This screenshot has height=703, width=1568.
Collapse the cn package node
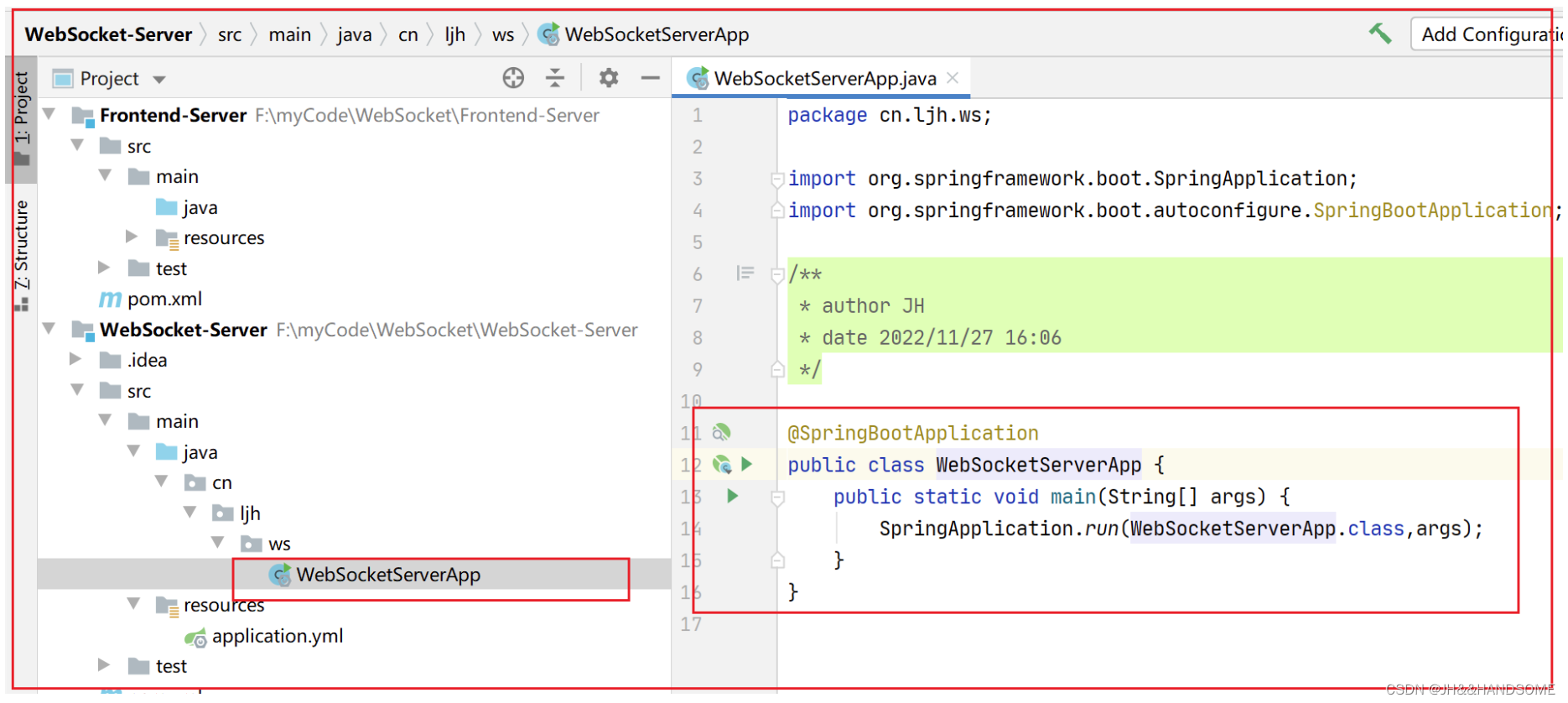pyautogui.click(x=162, y=482)
